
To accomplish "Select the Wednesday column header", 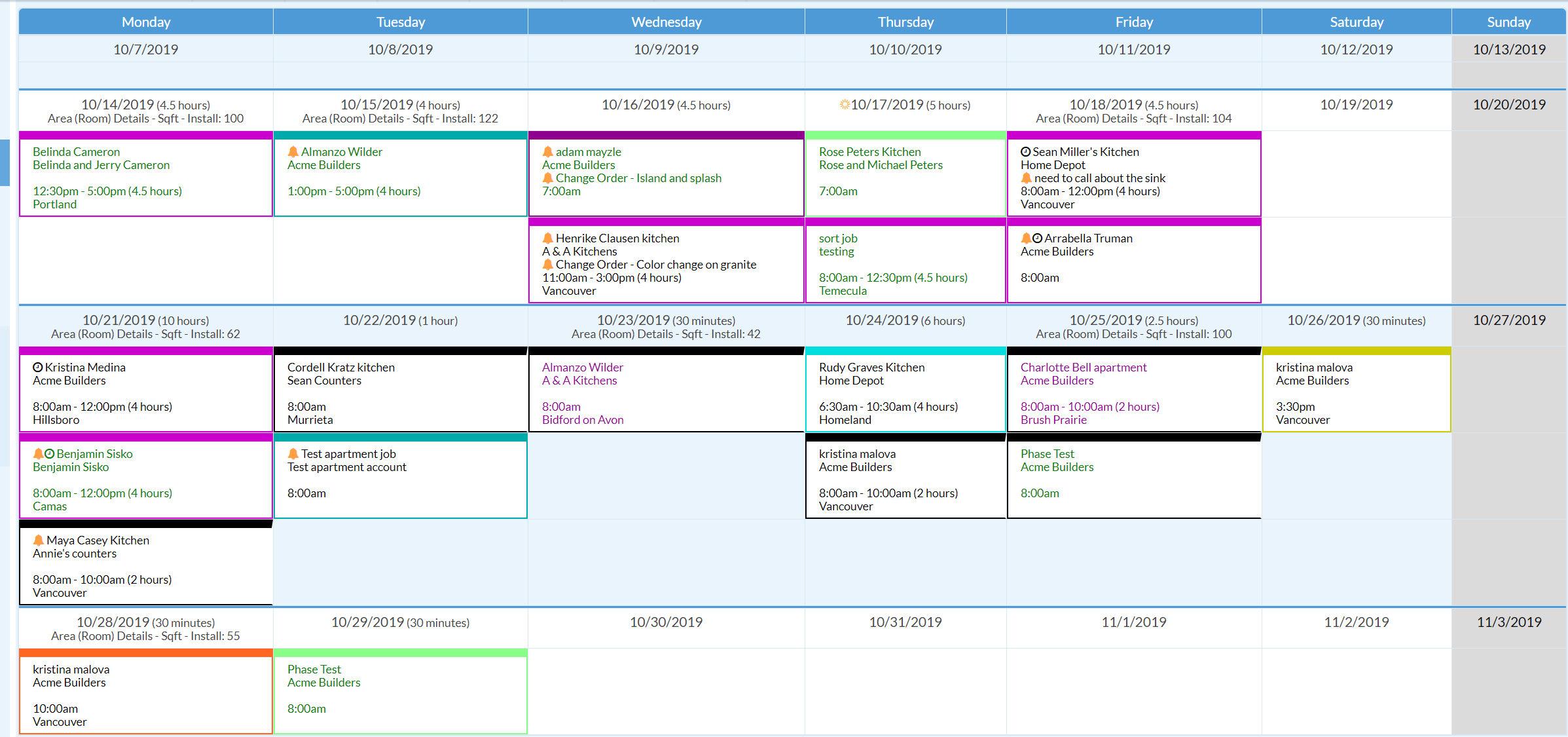I will 666,22.
